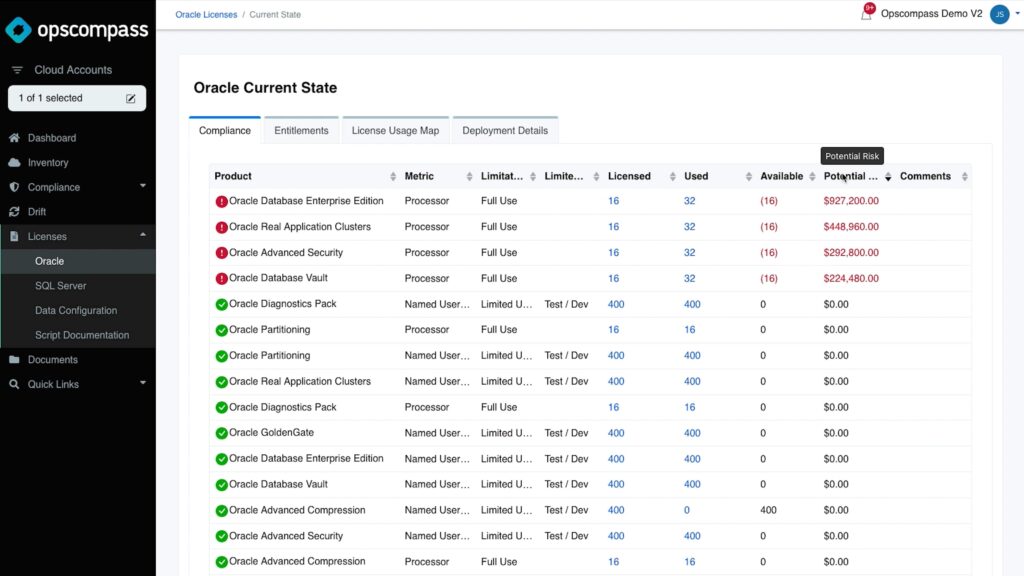Click red alert icon for Oracle Advanced Security

click(221, 253)
